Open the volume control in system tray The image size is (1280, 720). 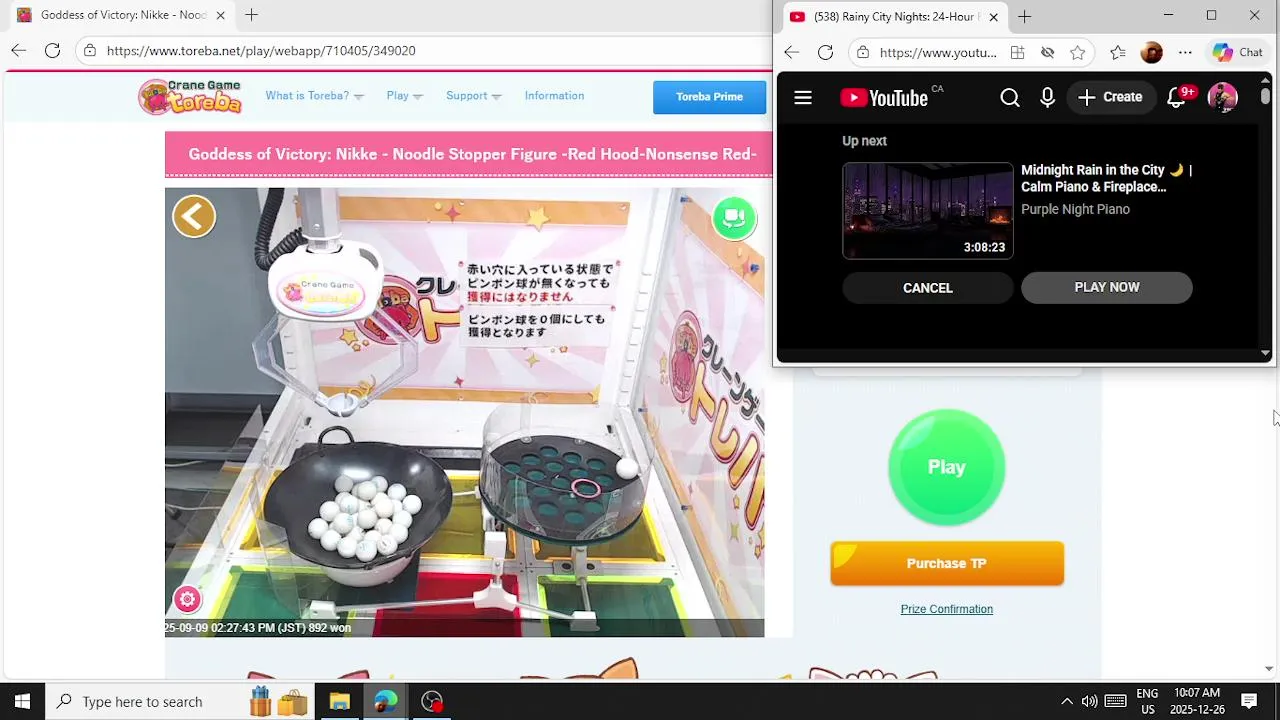[x=1089, y=701]
